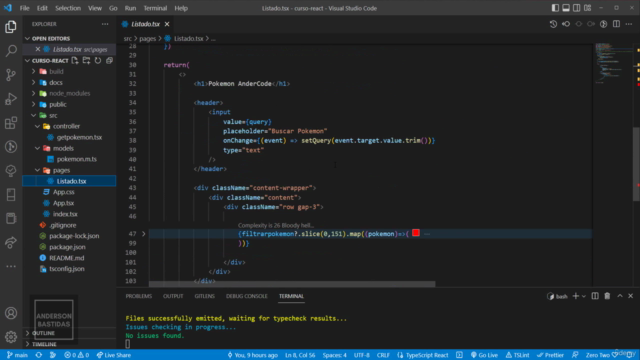Open Explorer panel more actions menu
Image resolution: width=640 pixels, height=360 pixels.
tap(105, 24)
